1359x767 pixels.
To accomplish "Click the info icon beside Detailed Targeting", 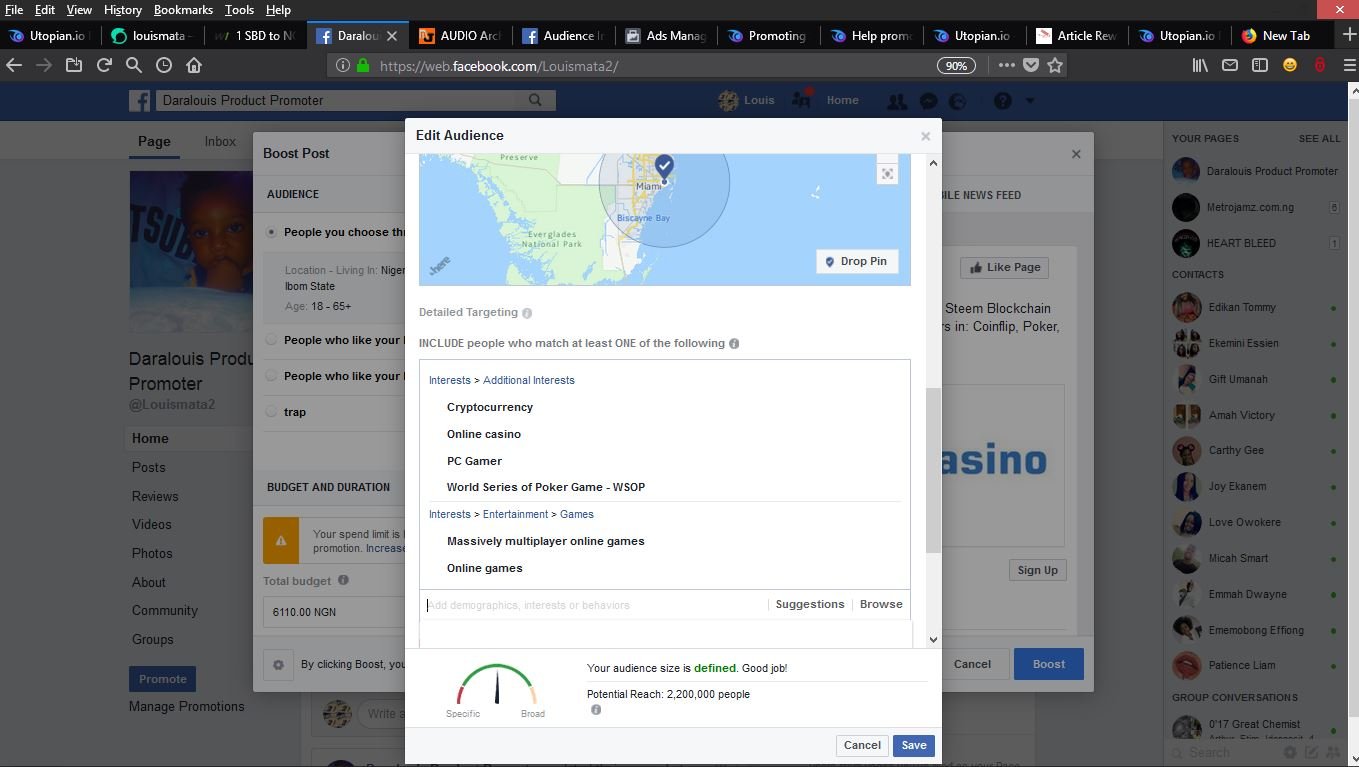I will click(x=527, y=313).
